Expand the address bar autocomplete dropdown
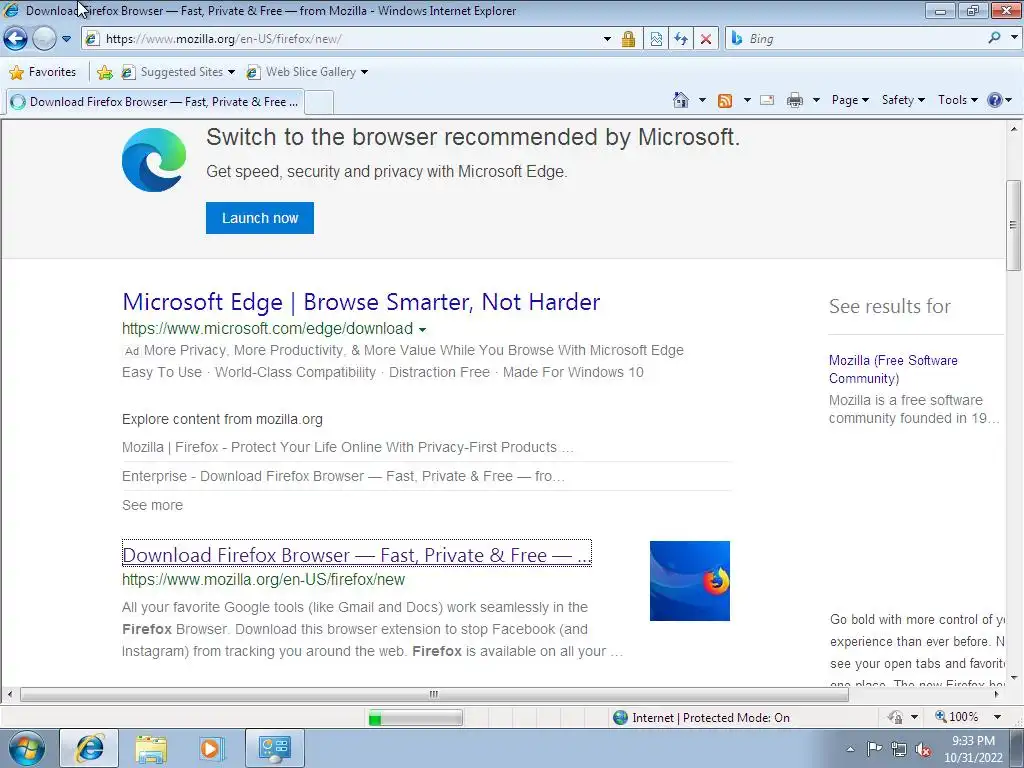 pyautogui.click(x=607, y=39)
